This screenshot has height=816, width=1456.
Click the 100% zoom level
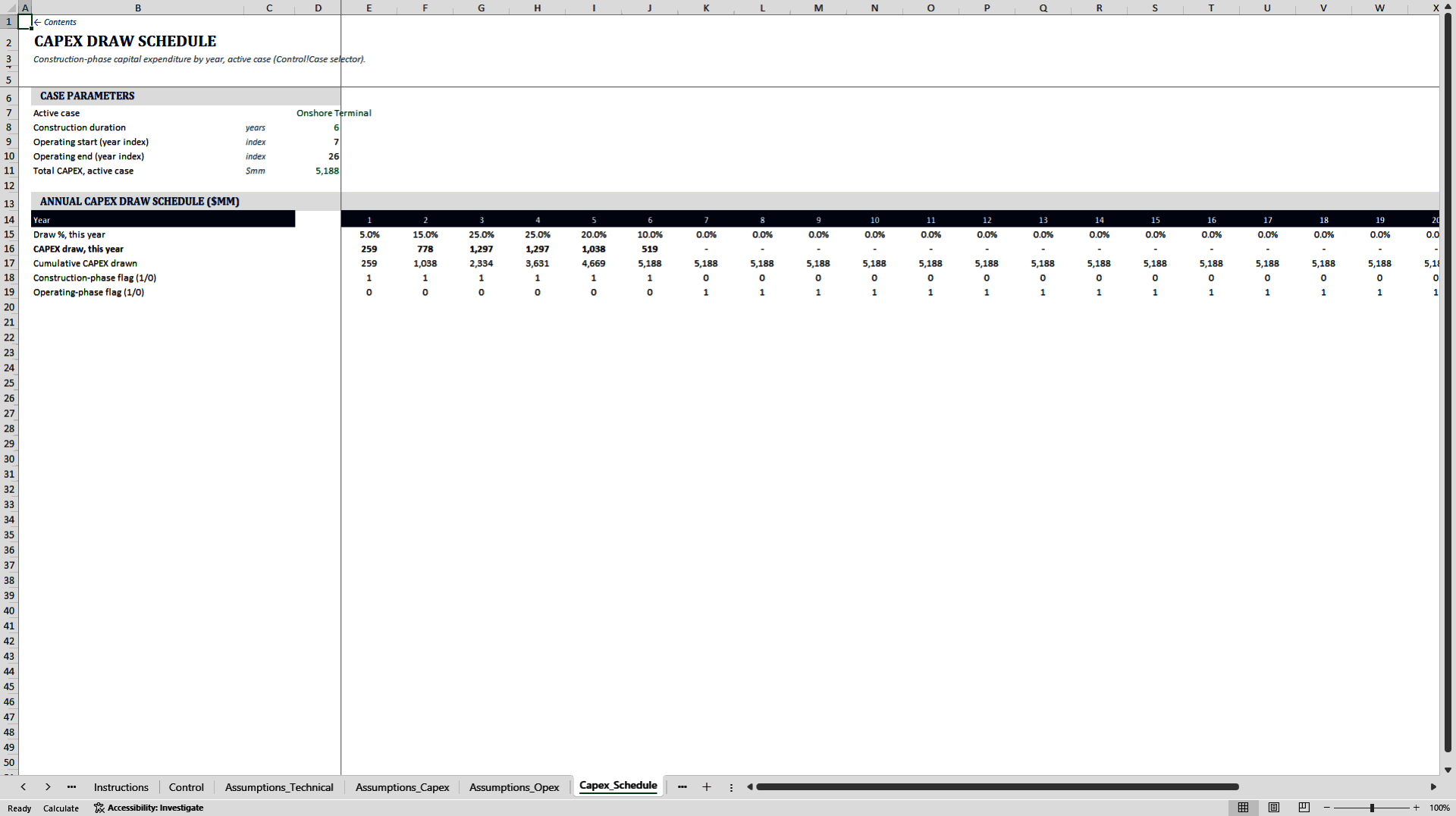coord(1439,808)
